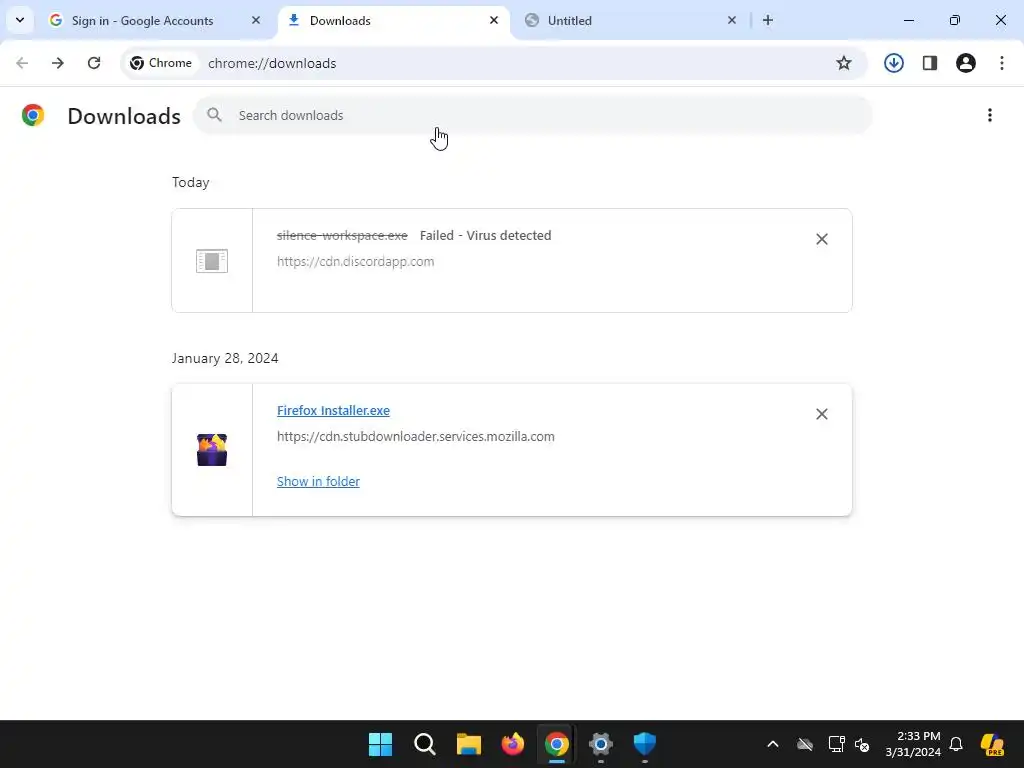Click the "January 28, 2024" date heading
The height and width of the screenshot is (768, 1024).
[x=225, y=358]
